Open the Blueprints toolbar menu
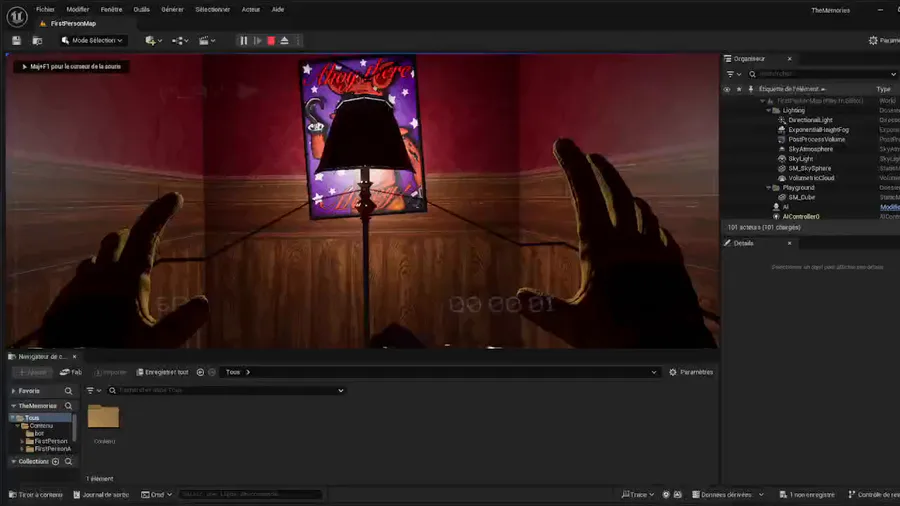This screenshot has height=506, width=900. (180, 41)
